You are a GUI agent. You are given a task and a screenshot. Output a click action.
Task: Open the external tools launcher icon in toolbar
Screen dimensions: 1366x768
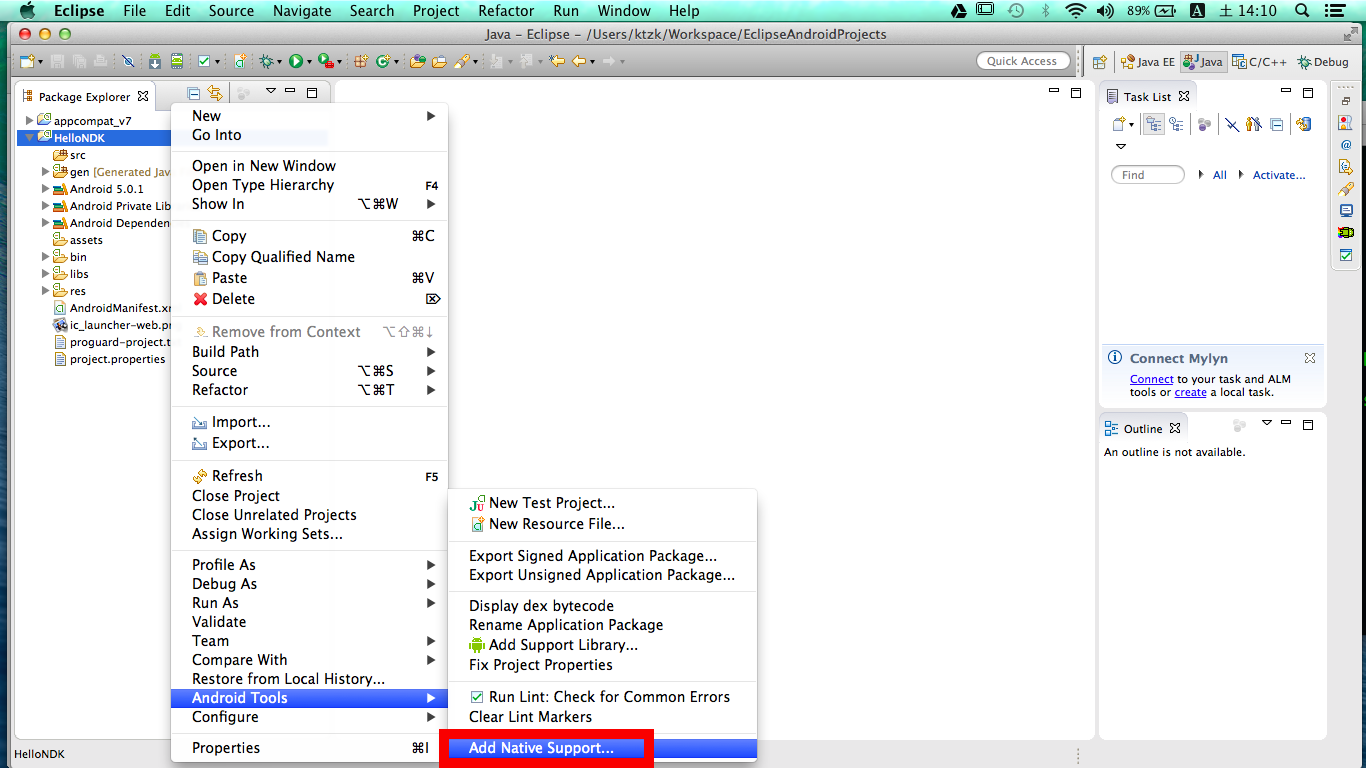tap(327, 62)
